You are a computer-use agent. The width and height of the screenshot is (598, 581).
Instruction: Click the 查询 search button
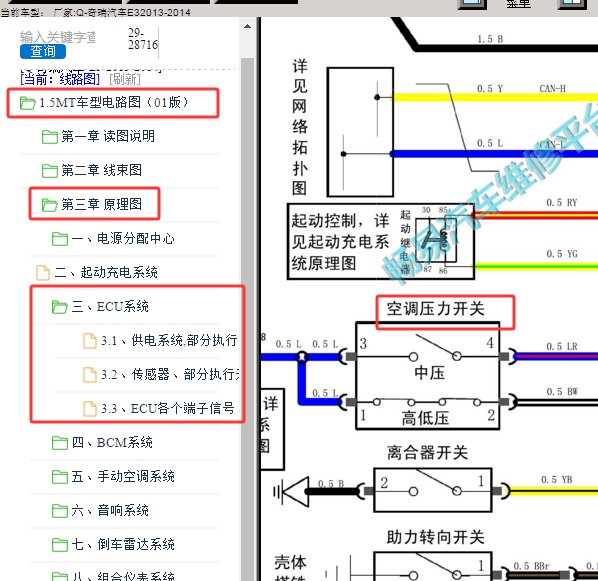(x=43, y=51)
